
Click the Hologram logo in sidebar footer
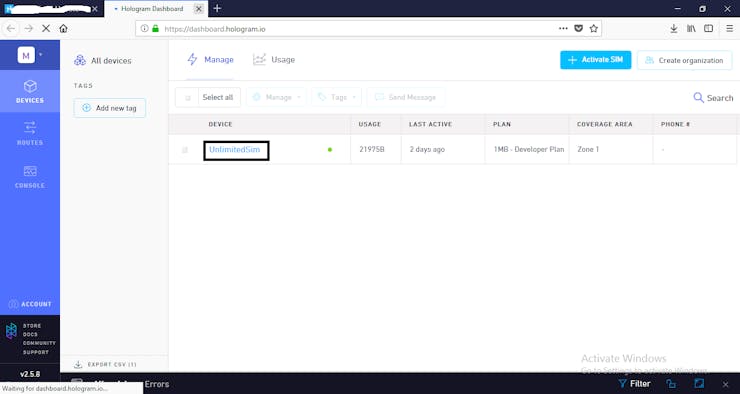click(11, 331)
